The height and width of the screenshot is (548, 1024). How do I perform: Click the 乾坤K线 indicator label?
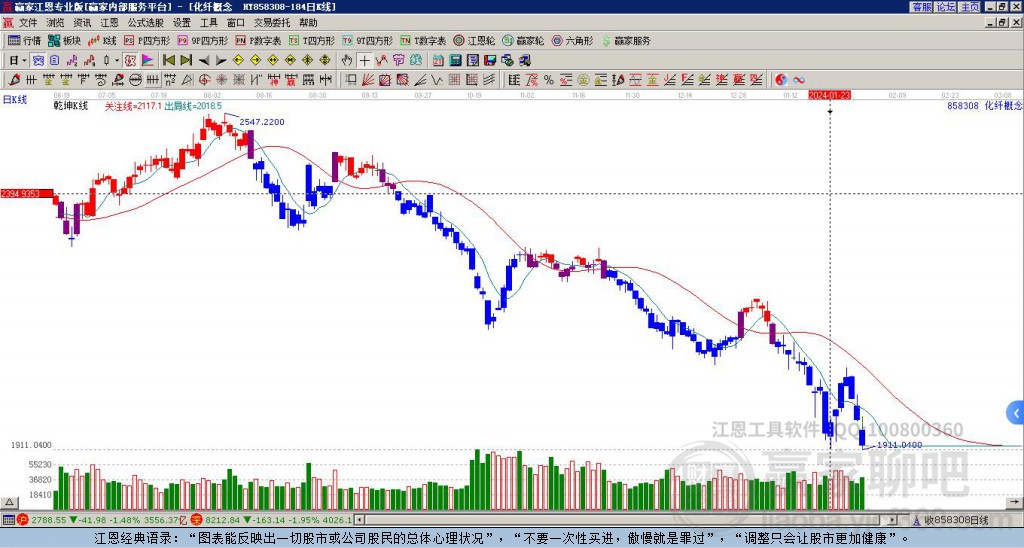[71, 105]
